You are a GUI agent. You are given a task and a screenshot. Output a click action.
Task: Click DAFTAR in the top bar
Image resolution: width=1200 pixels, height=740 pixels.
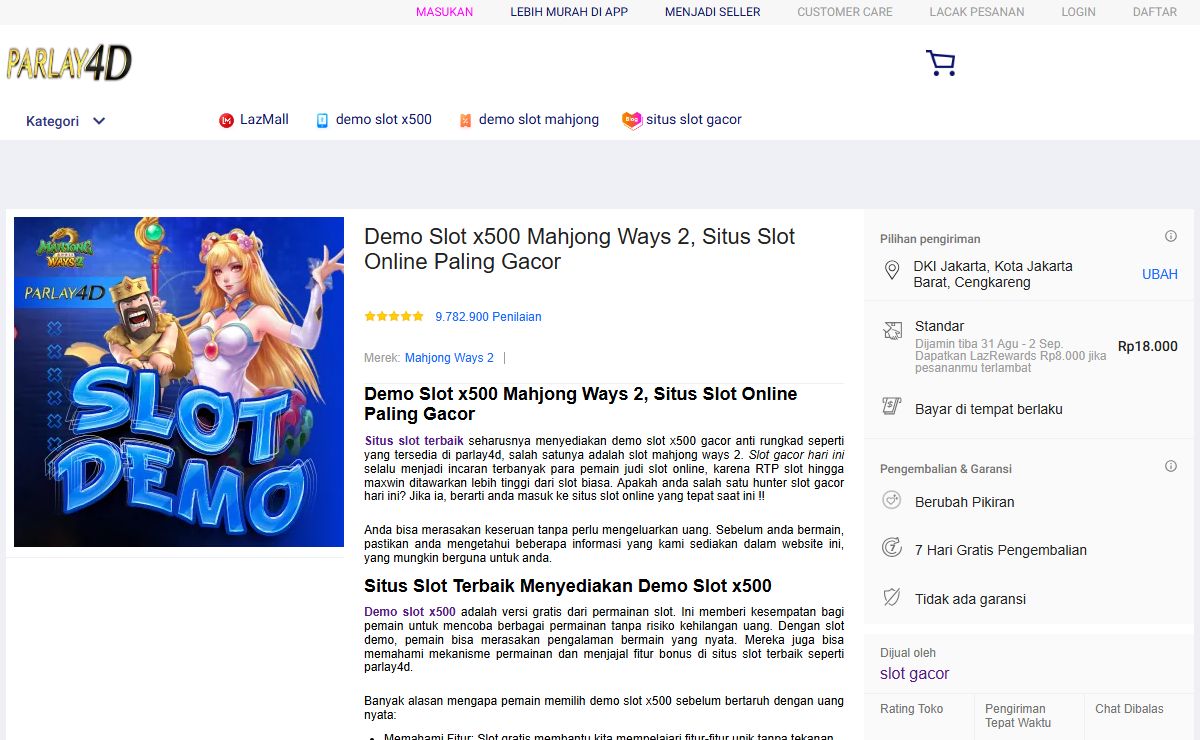pos(1155,12)
